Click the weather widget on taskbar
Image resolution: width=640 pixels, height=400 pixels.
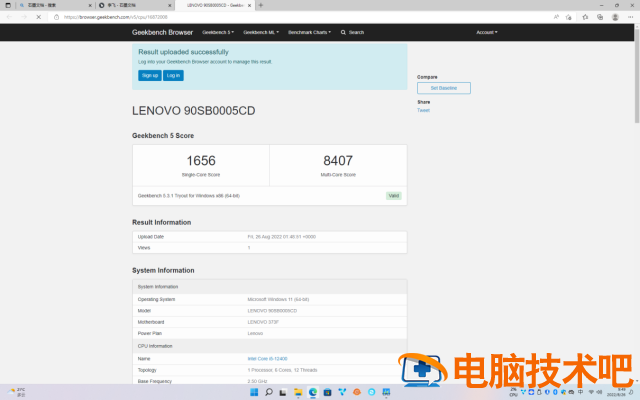pos(16,392)
